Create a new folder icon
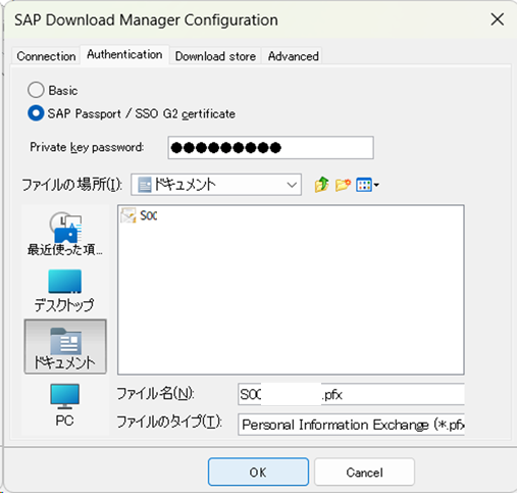The image size is (517, 493). pos(343,184)
